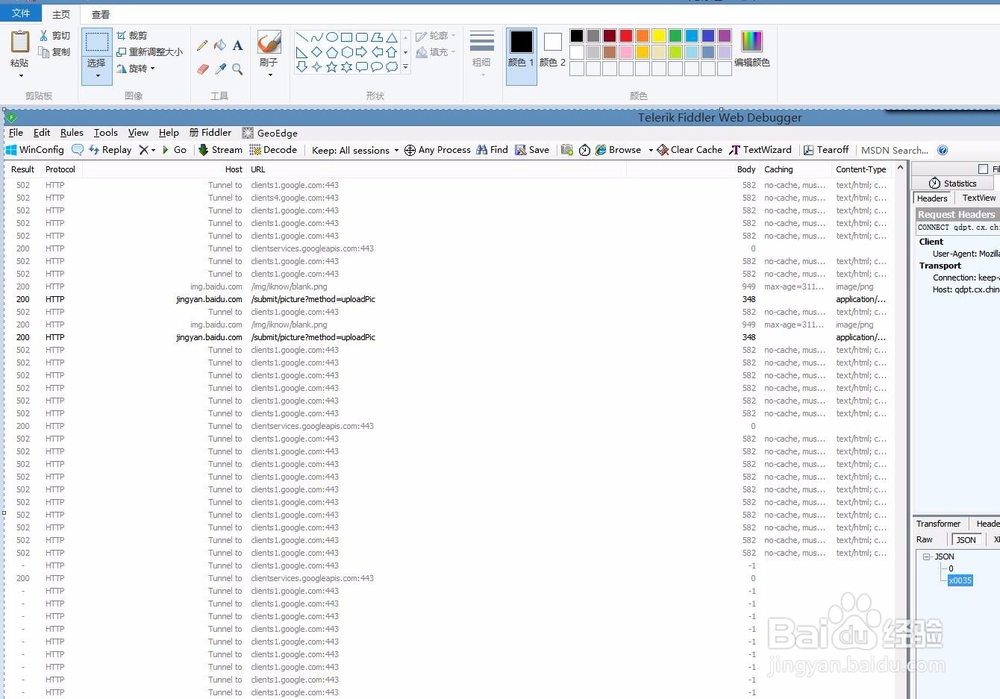The height and width of the screenshot is (699, 1000).
Task: Click the MSDN Search input field
Action: (894, 151)
